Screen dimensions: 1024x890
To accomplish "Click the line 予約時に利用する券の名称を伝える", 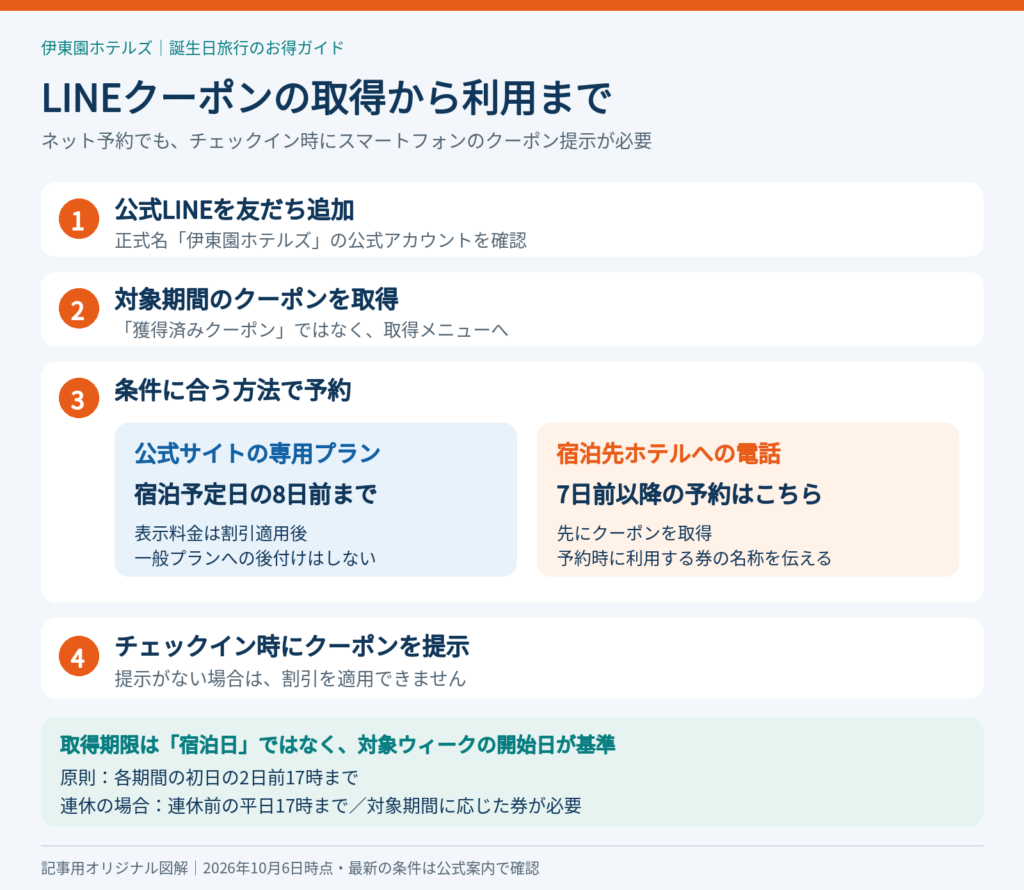I will (694, 558).
